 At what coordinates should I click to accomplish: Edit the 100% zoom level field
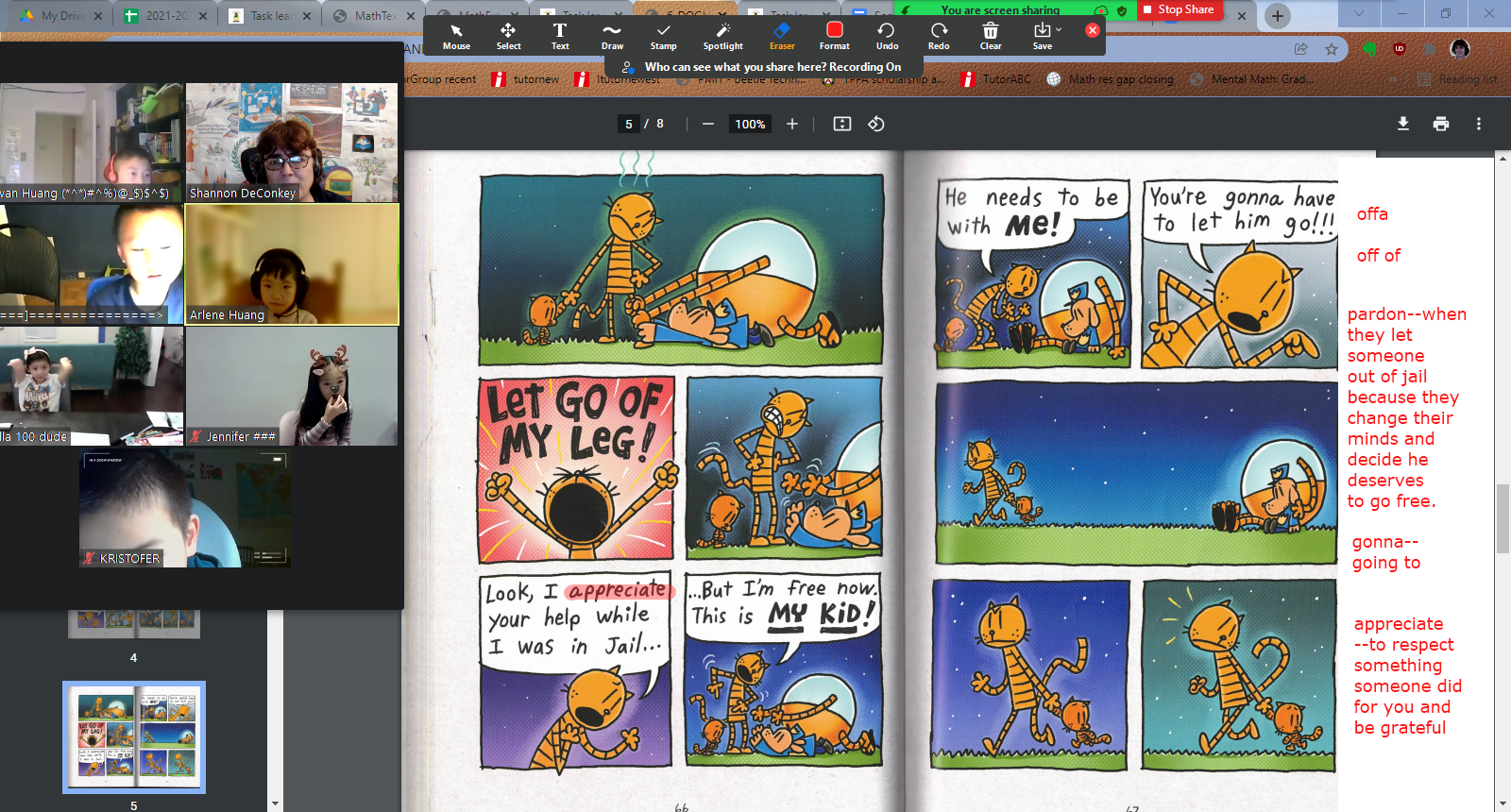(x=750, y=124)
